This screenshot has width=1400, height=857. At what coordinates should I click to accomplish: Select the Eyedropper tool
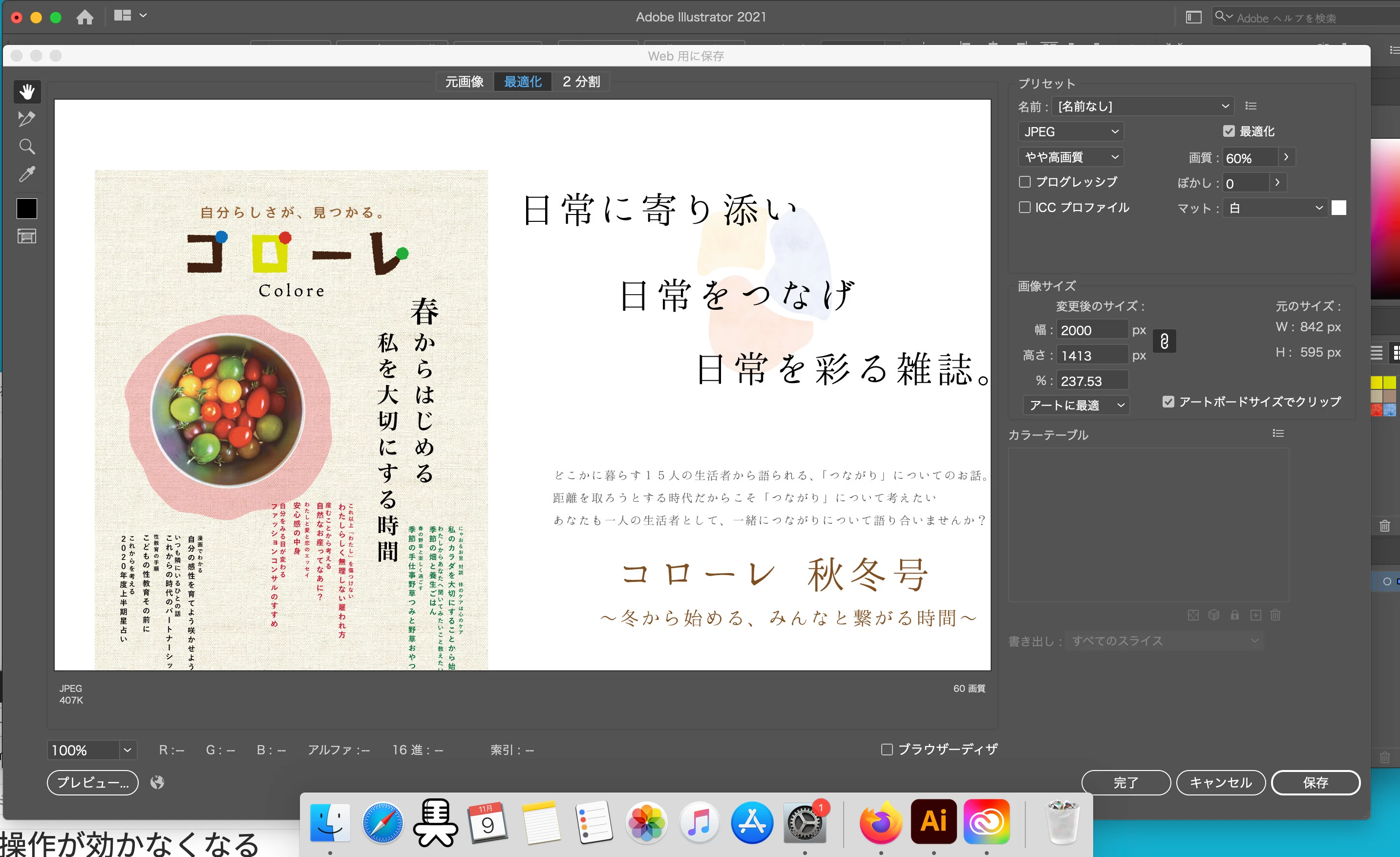pyautogui.click(x=27, y=174)
